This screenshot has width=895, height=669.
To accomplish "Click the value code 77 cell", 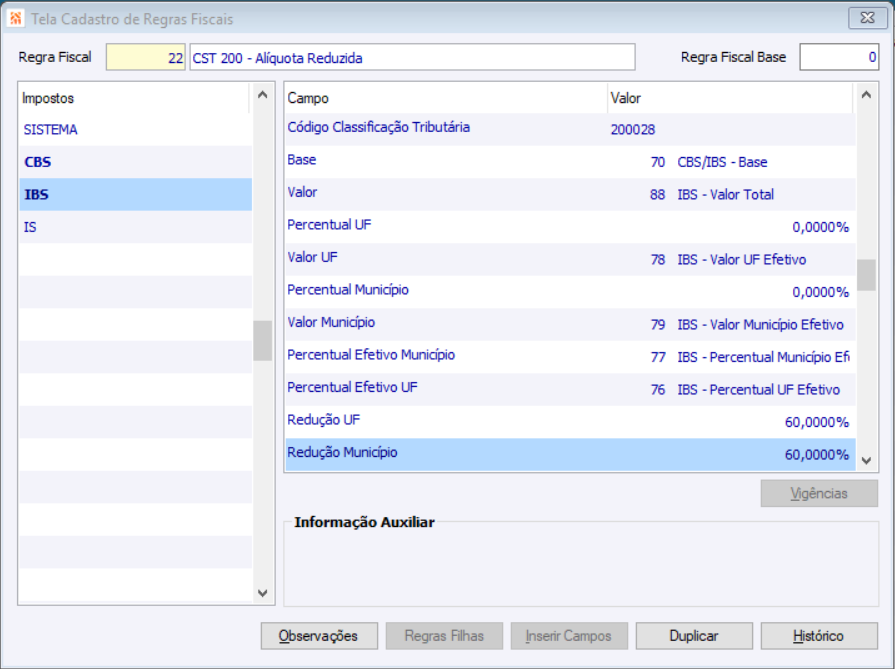I will tap(658, 358).
